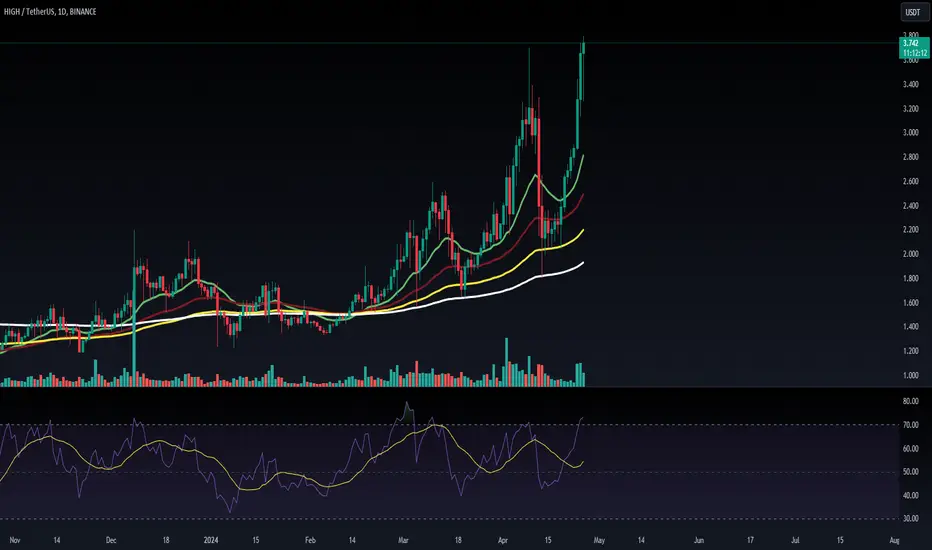Click the Jun label on time axis

click(x=699, y=540)
